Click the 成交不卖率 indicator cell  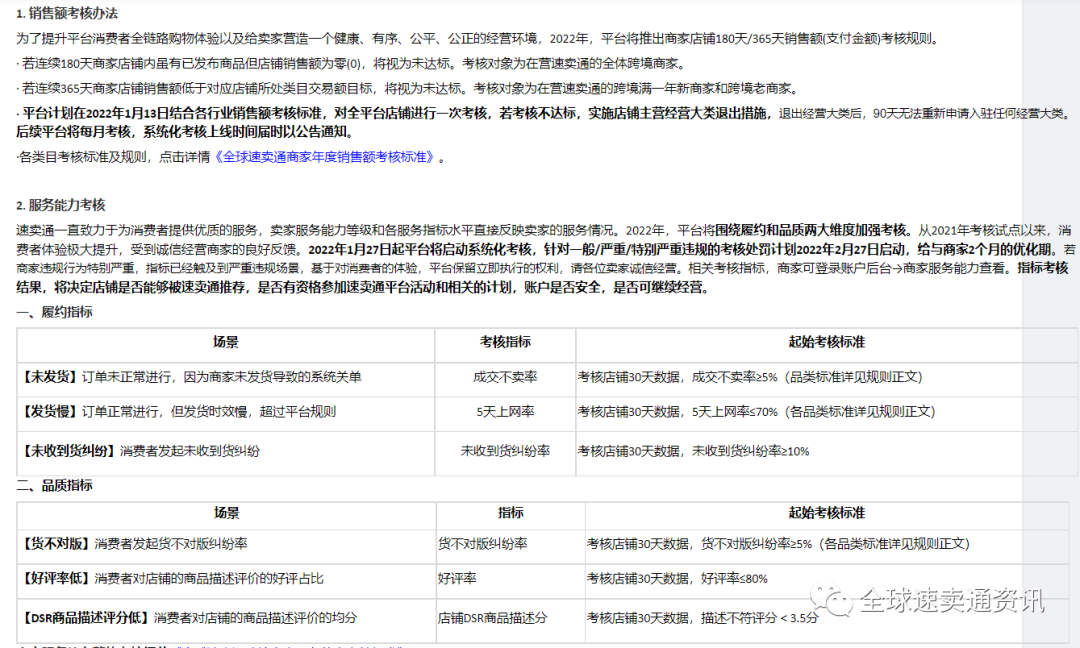[505, 378]
